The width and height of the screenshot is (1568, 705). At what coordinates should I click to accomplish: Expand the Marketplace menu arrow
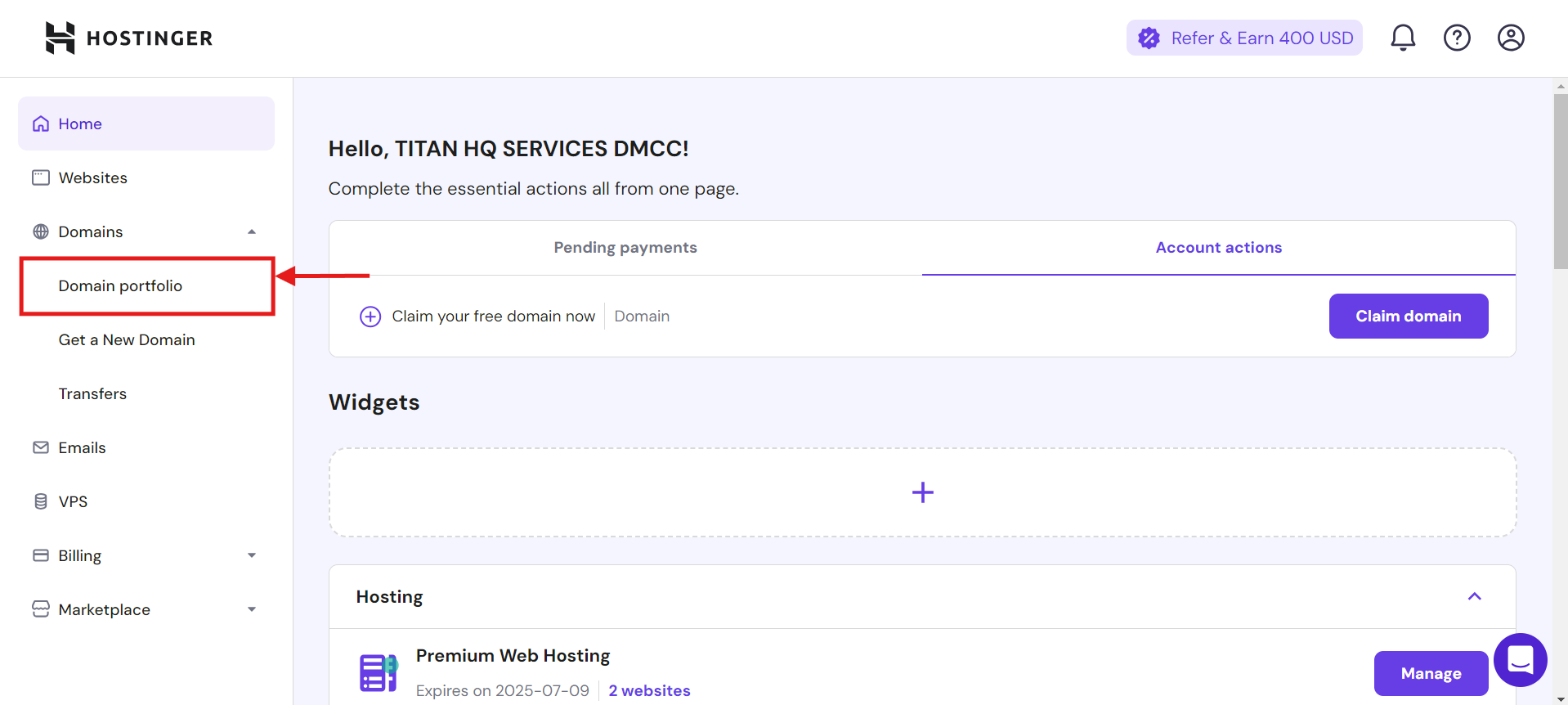click(x=252, y=609)
